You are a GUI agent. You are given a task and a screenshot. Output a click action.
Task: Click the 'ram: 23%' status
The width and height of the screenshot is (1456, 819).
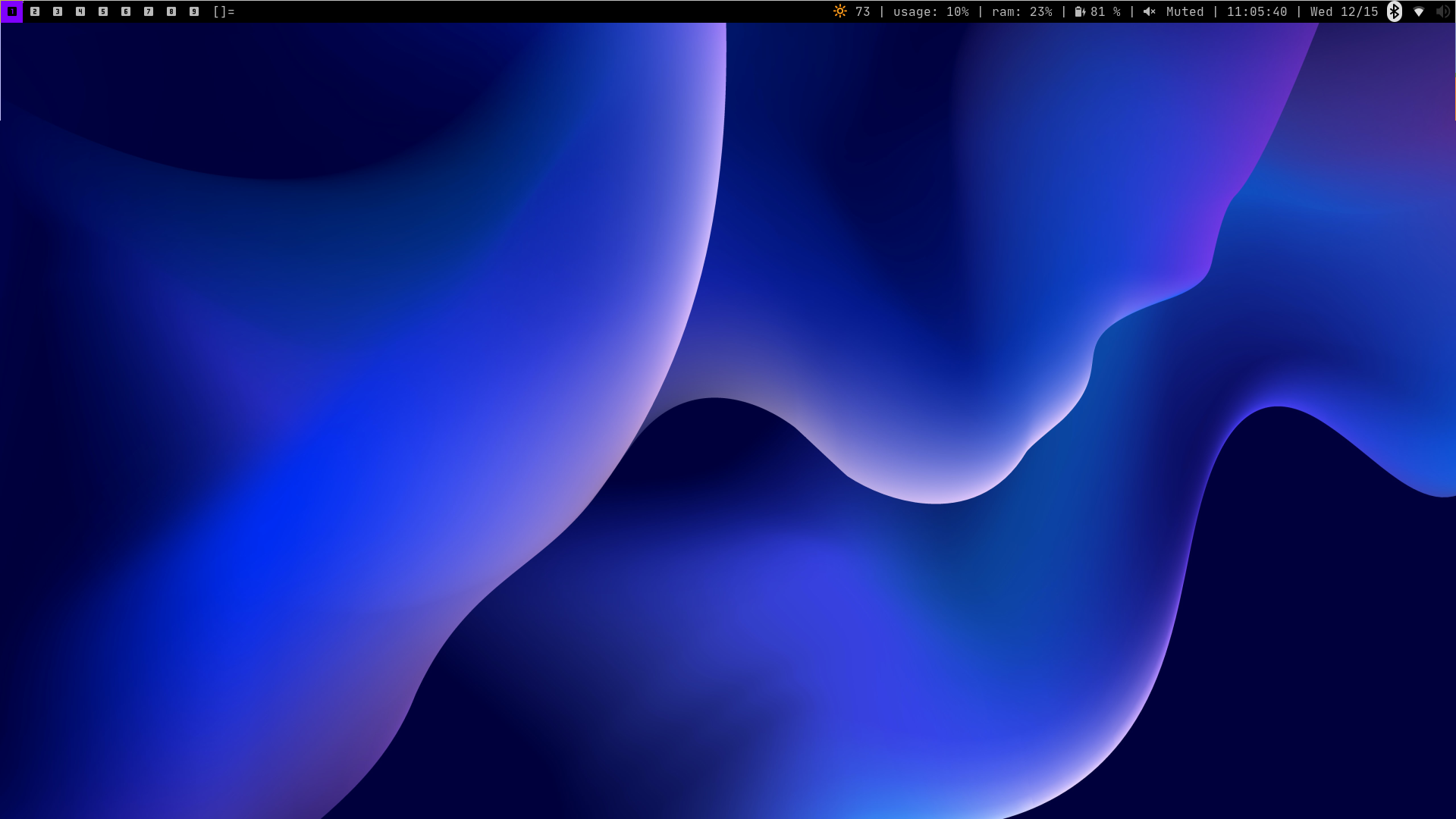point(1022,11)
